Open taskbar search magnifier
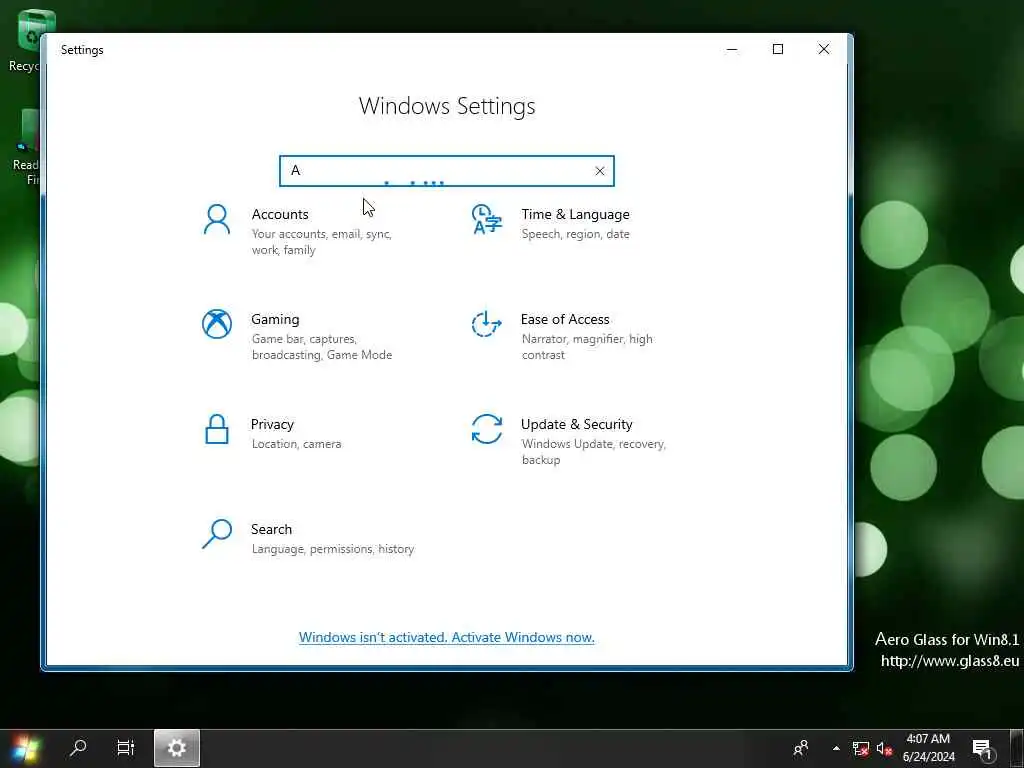Viewport: 1024px width, 768px height. [x=78, y=748]
